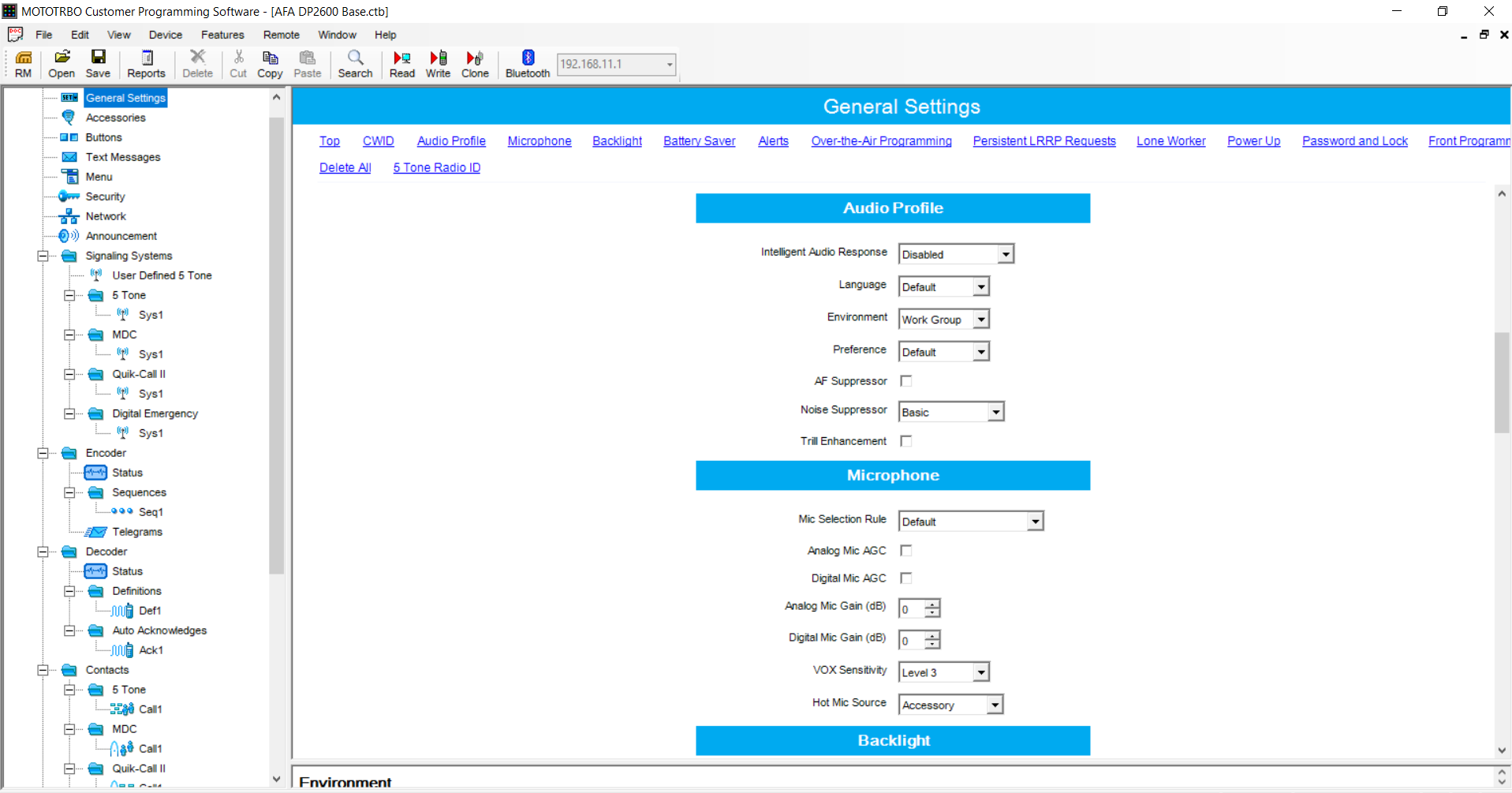The height and width of the screenshot is (793, 1512).
Task: Save the codeplug with Save icon
Action: [x=99, y=57]
